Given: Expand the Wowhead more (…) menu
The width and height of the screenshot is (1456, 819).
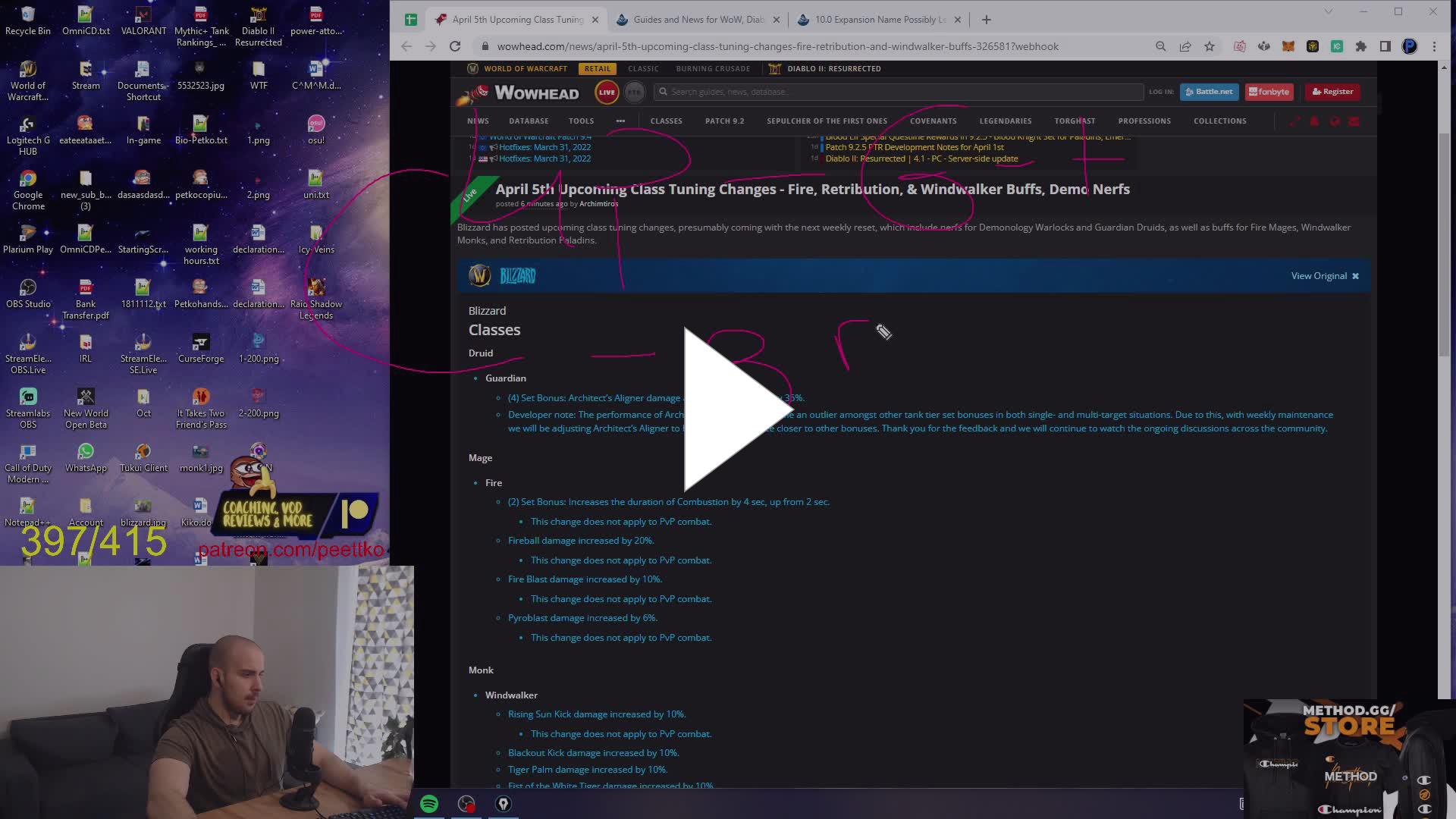Looking at the screenshot, I should coord(620,121).
